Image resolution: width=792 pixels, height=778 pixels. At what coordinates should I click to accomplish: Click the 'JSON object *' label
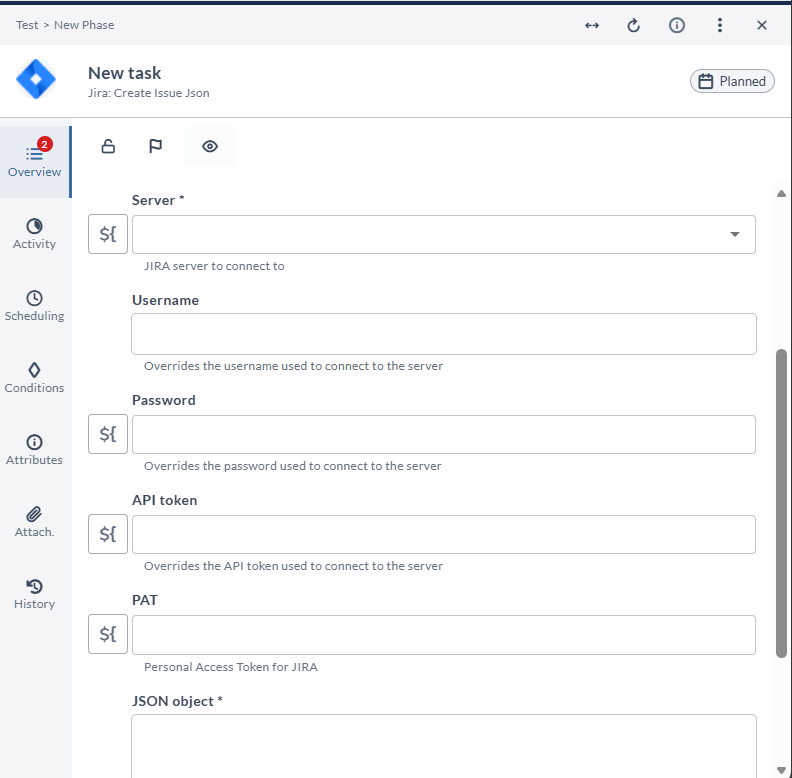(x=177, y=701)
